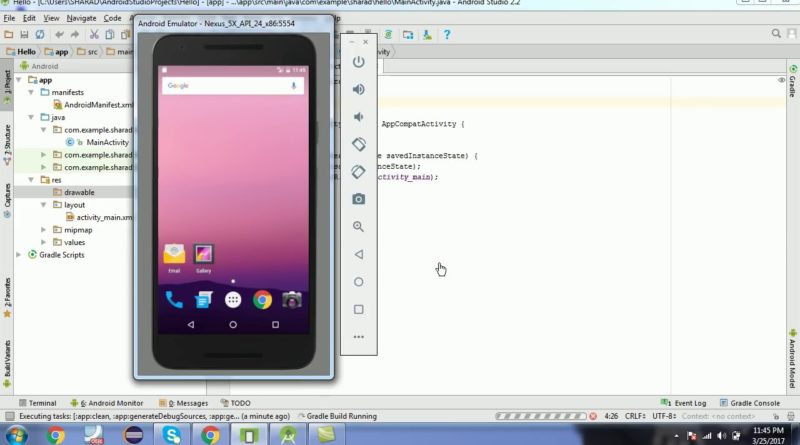Open the Messaging app on emulator
This screenshot has width=800, height=445.
click(x=204, y=300)
